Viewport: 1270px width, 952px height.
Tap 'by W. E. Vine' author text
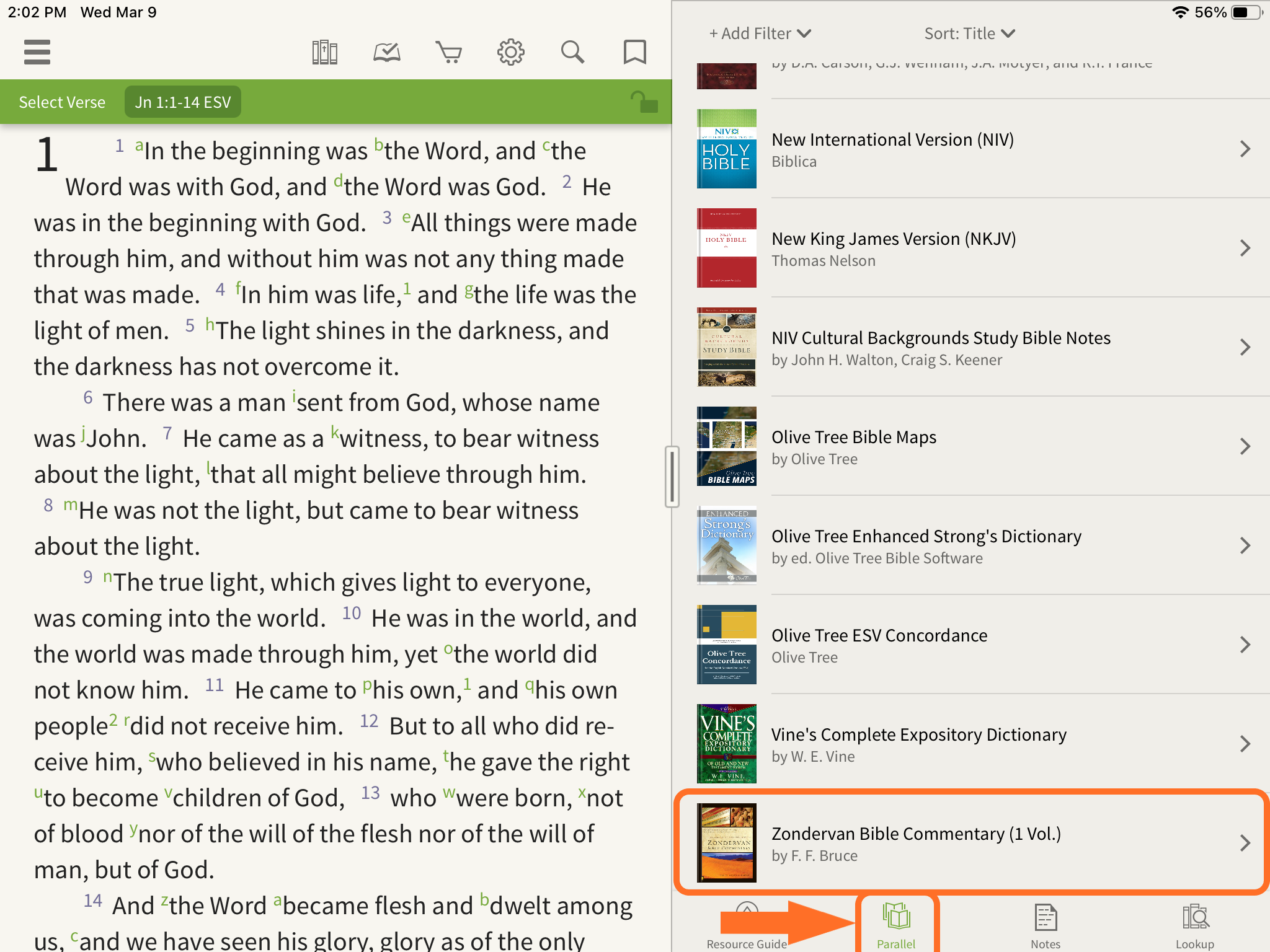pyautogui.click(x=813, y=757)
